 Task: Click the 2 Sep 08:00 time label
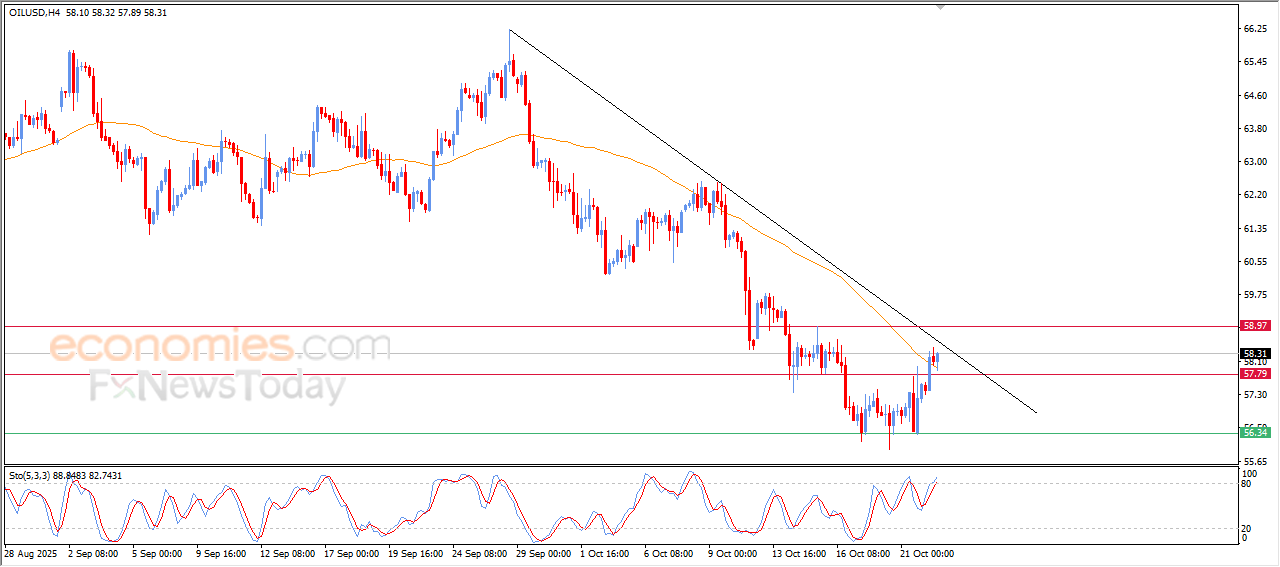[x=92, y=553]
